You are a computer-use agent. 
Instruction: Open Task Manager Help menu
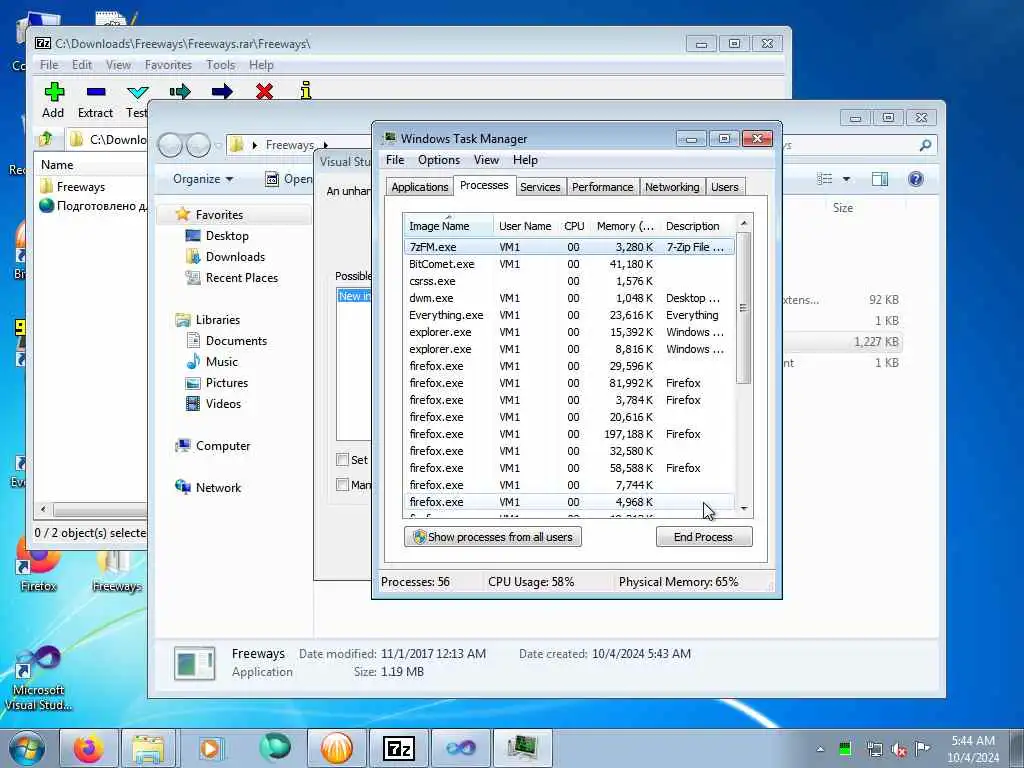(x=525, y=160)
